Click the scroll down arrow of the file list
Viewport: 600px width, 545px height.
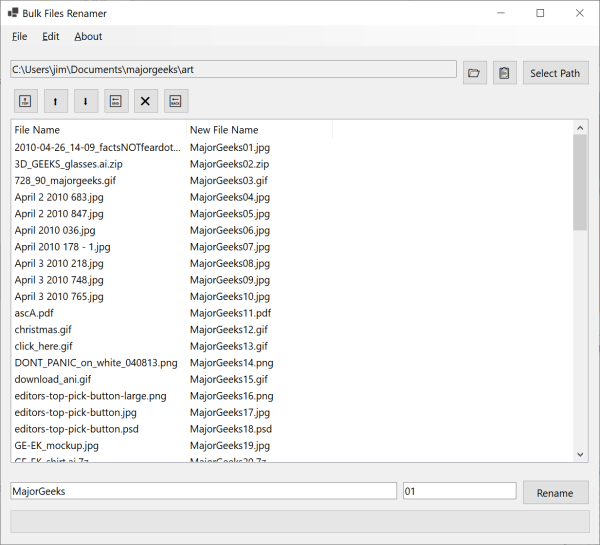580,454
